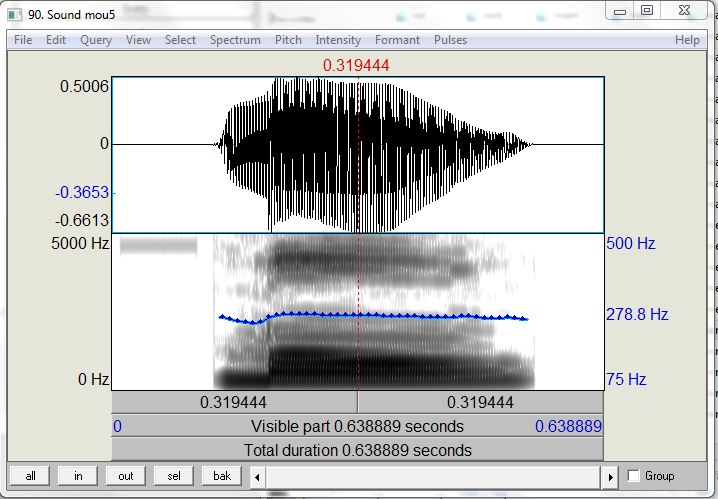Click the 278.8 Hz pitch value label

point(637,314)
